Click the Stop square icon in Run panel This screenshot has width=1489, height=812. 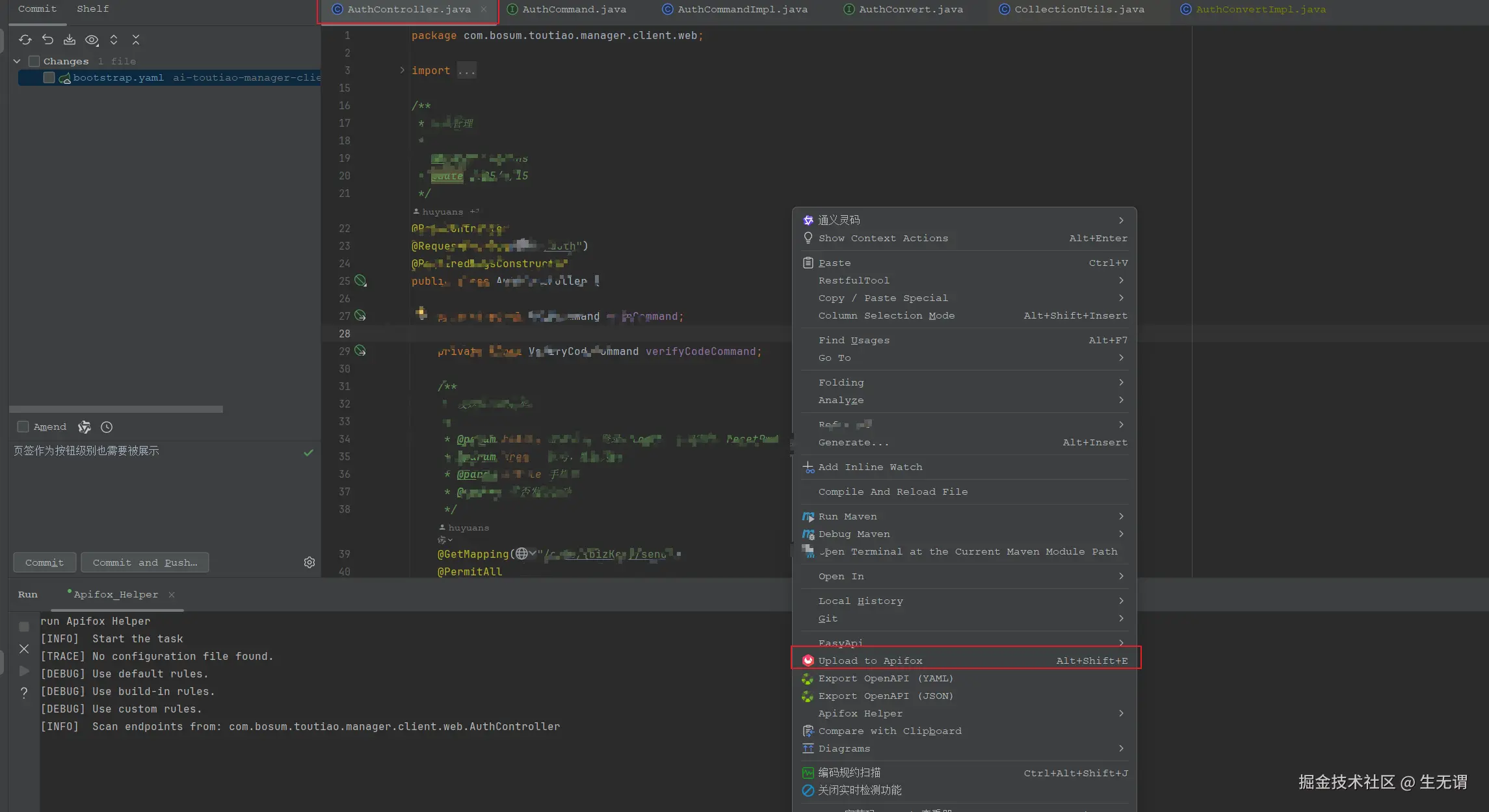tap(24, 627)
